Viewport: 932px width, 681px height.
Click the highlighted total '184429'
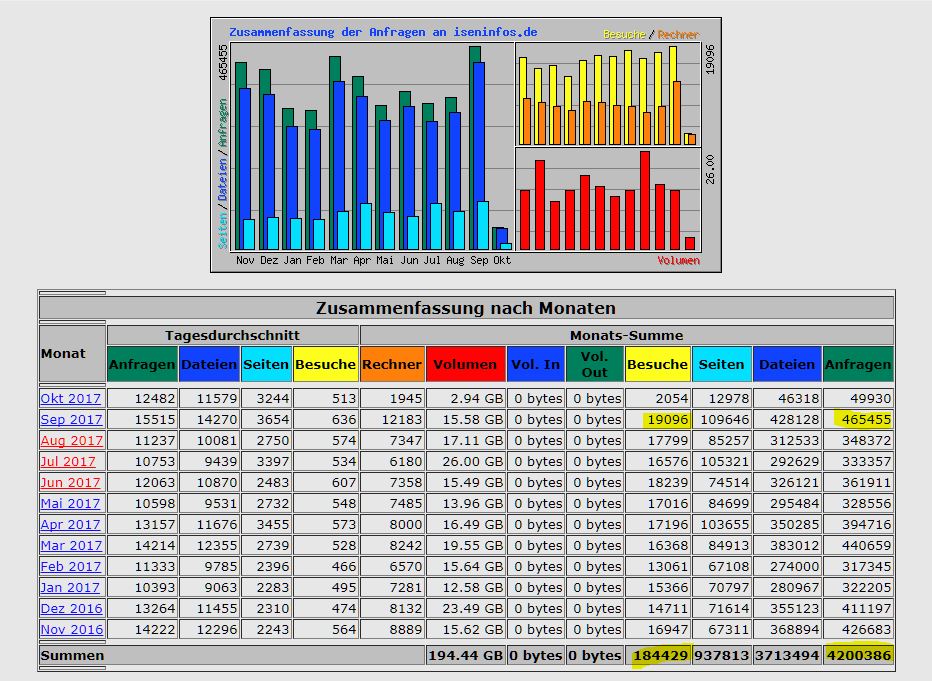coord(660,656)
